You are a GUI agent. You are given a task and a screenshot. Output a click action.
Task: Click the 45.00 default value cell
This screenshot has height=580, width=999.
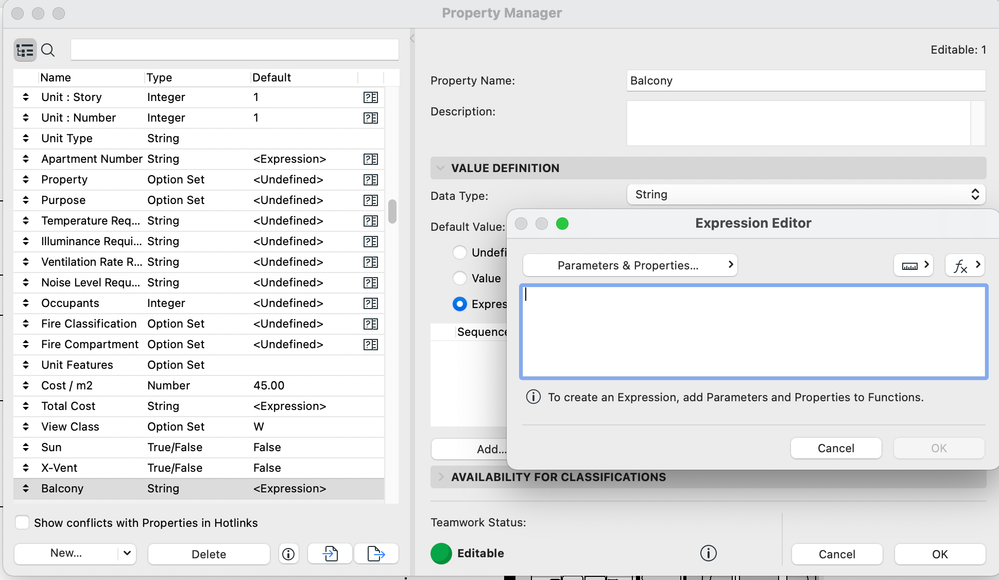tap(269, 386)
